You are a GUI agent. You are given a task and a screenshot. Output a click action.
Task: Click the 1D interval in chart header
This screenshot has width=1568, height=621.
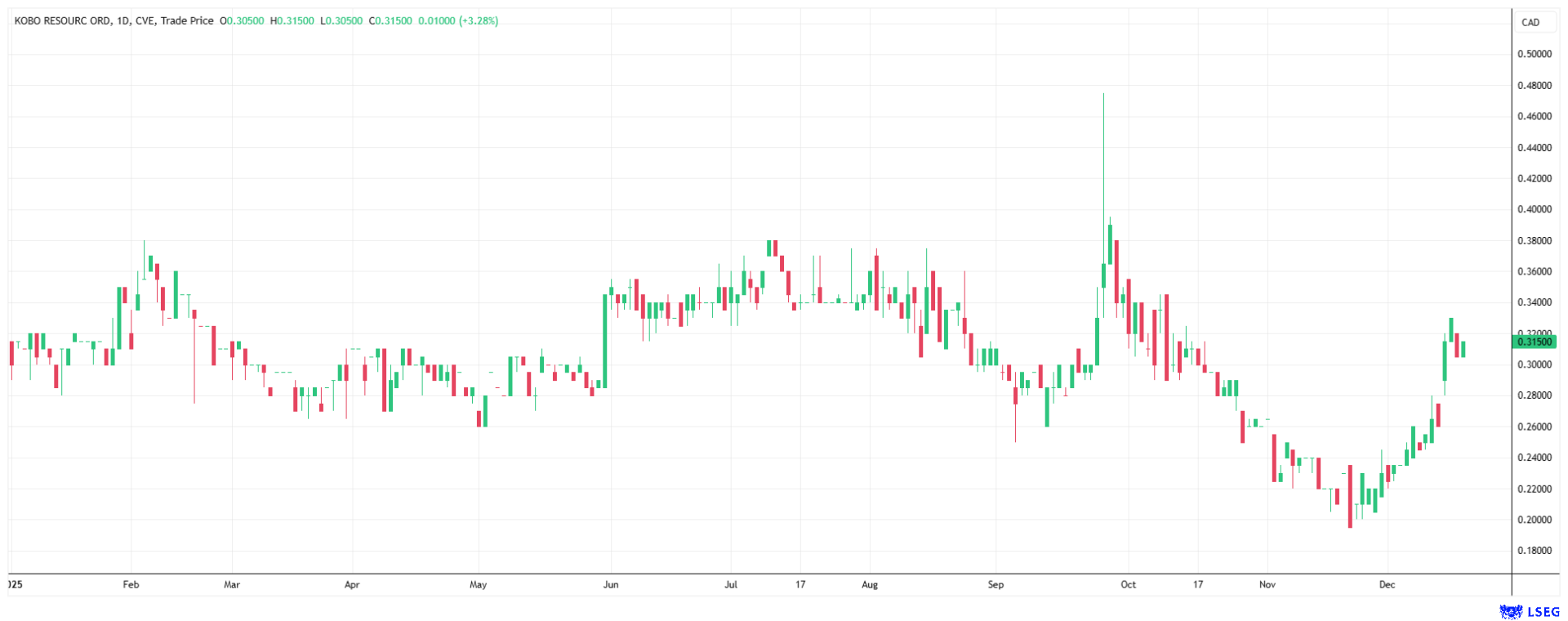click(x=123, y=20)
